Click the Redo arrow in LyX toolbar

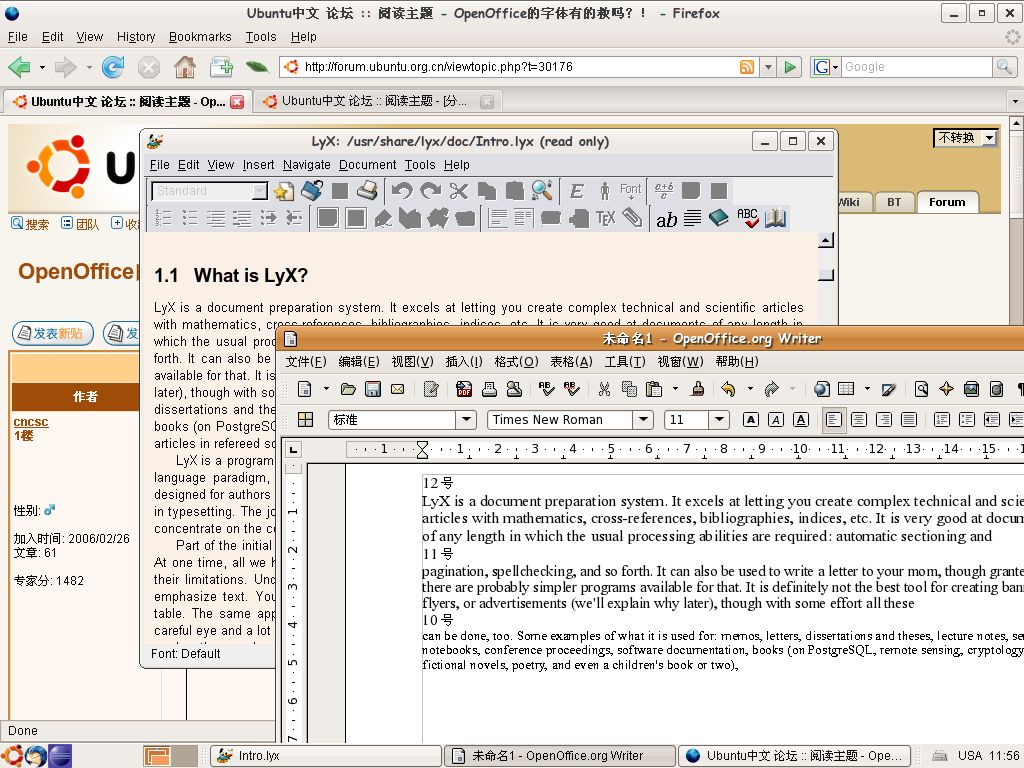[430, 191]
